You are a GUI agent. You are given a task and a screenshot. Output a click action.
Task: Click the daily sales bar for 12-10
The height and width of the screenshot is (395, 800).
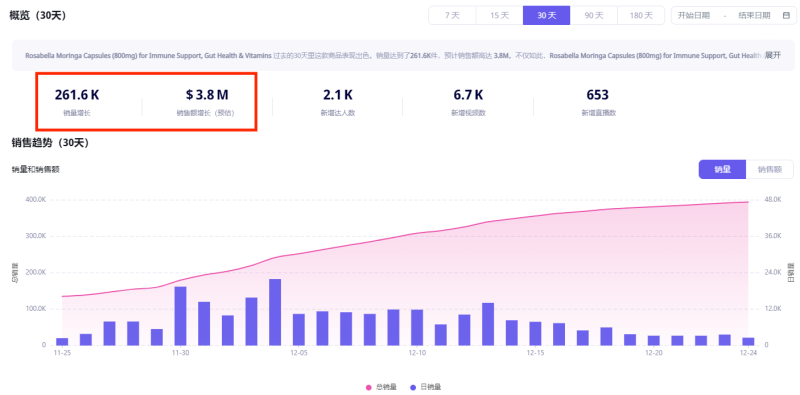(x=417, y=328)
